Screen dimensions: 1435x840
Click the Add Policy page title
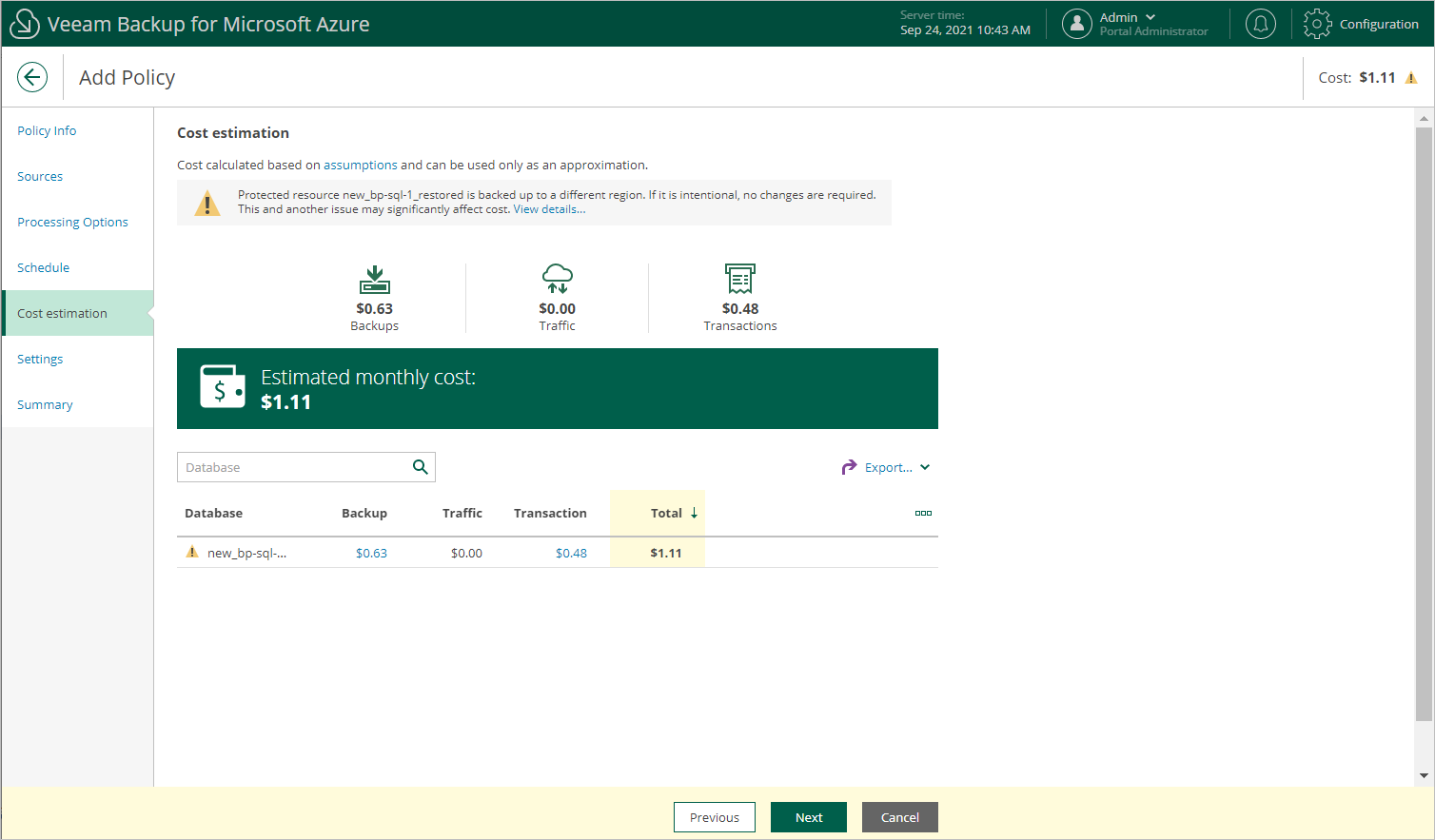click(127, 77)
